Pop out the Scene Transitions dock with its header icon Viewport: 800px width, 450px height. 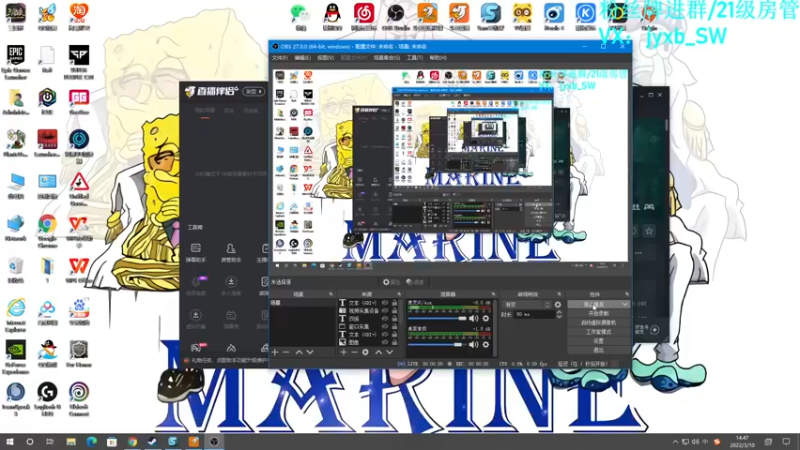559,294
